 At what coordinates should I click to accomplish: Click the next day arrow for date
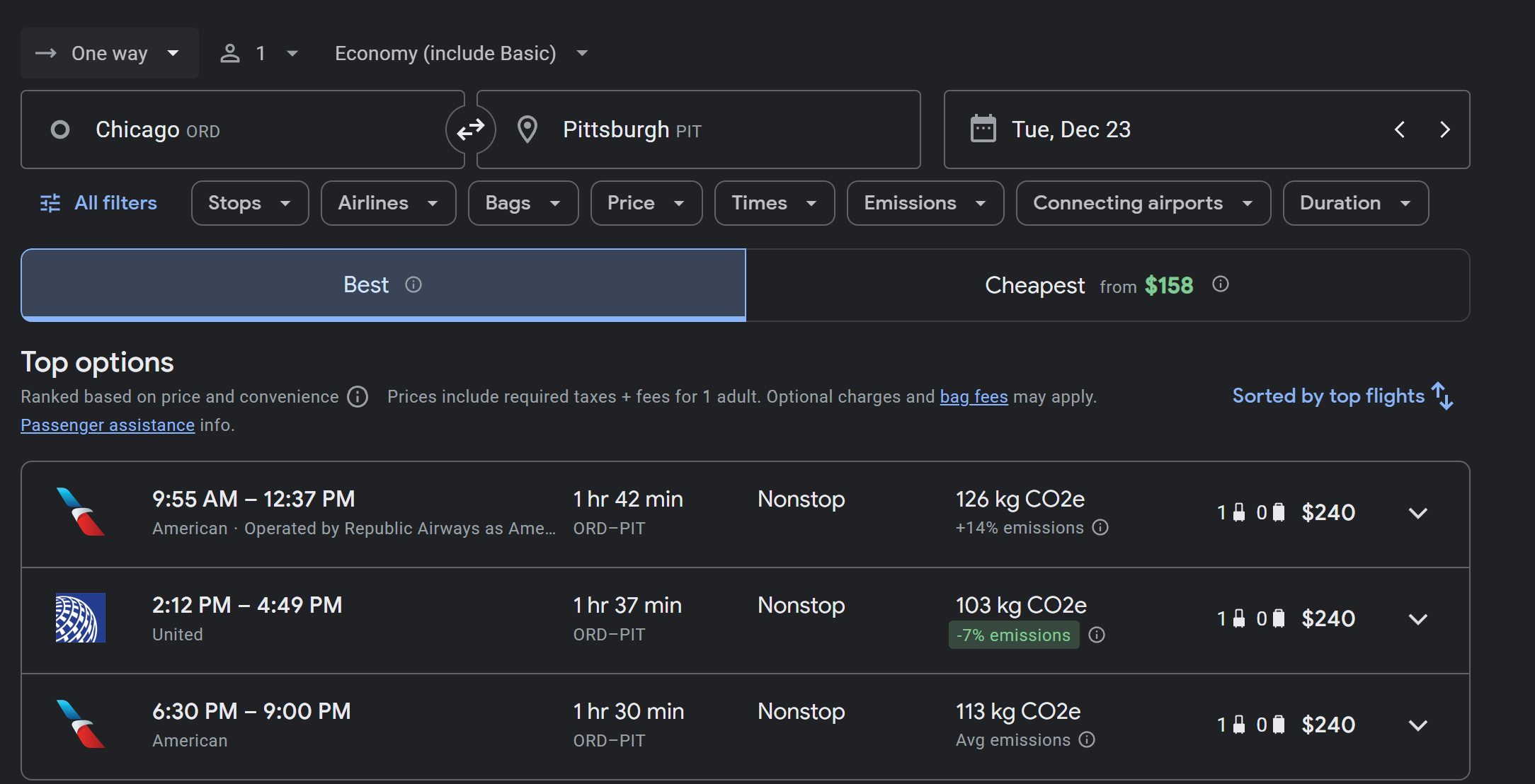1445,129
